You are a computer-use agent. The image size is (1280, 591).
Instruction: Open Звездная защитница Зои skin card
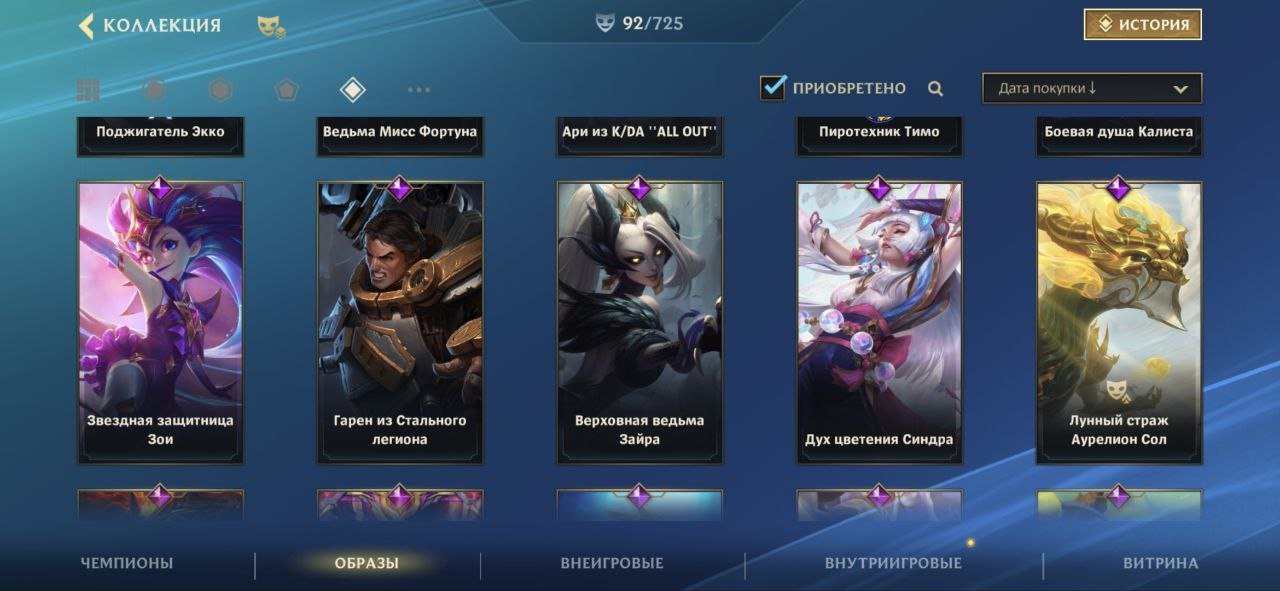(160, 322)
